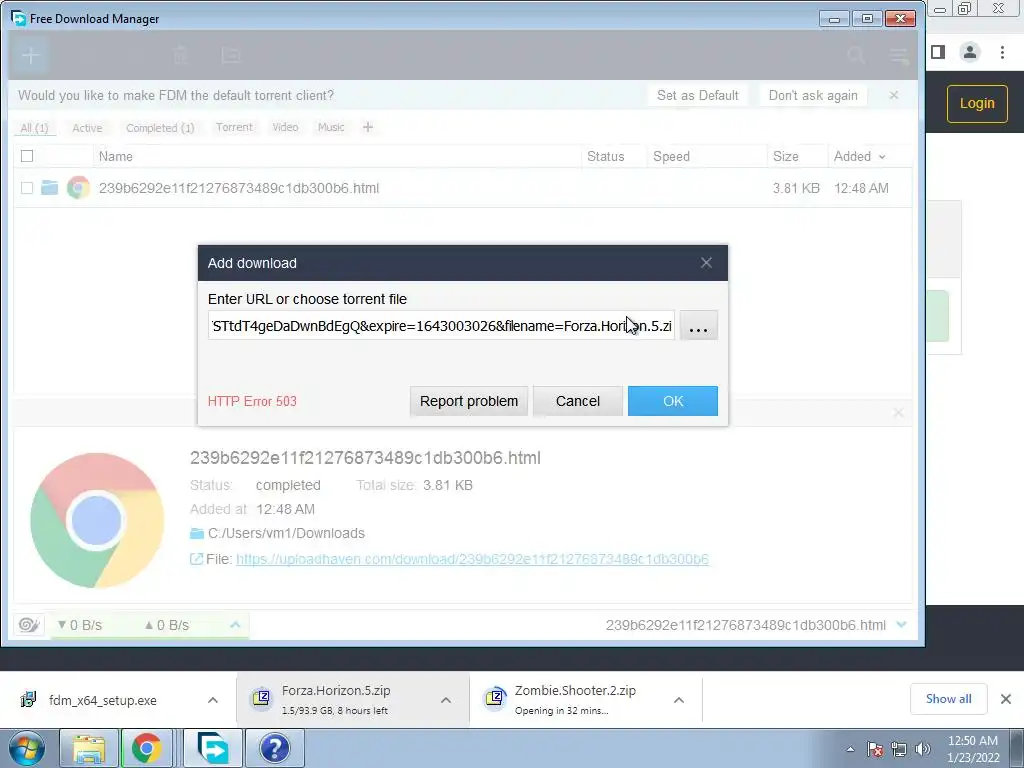
Task: Toggle snail mode icon in status bar
Action: (29, 625)
